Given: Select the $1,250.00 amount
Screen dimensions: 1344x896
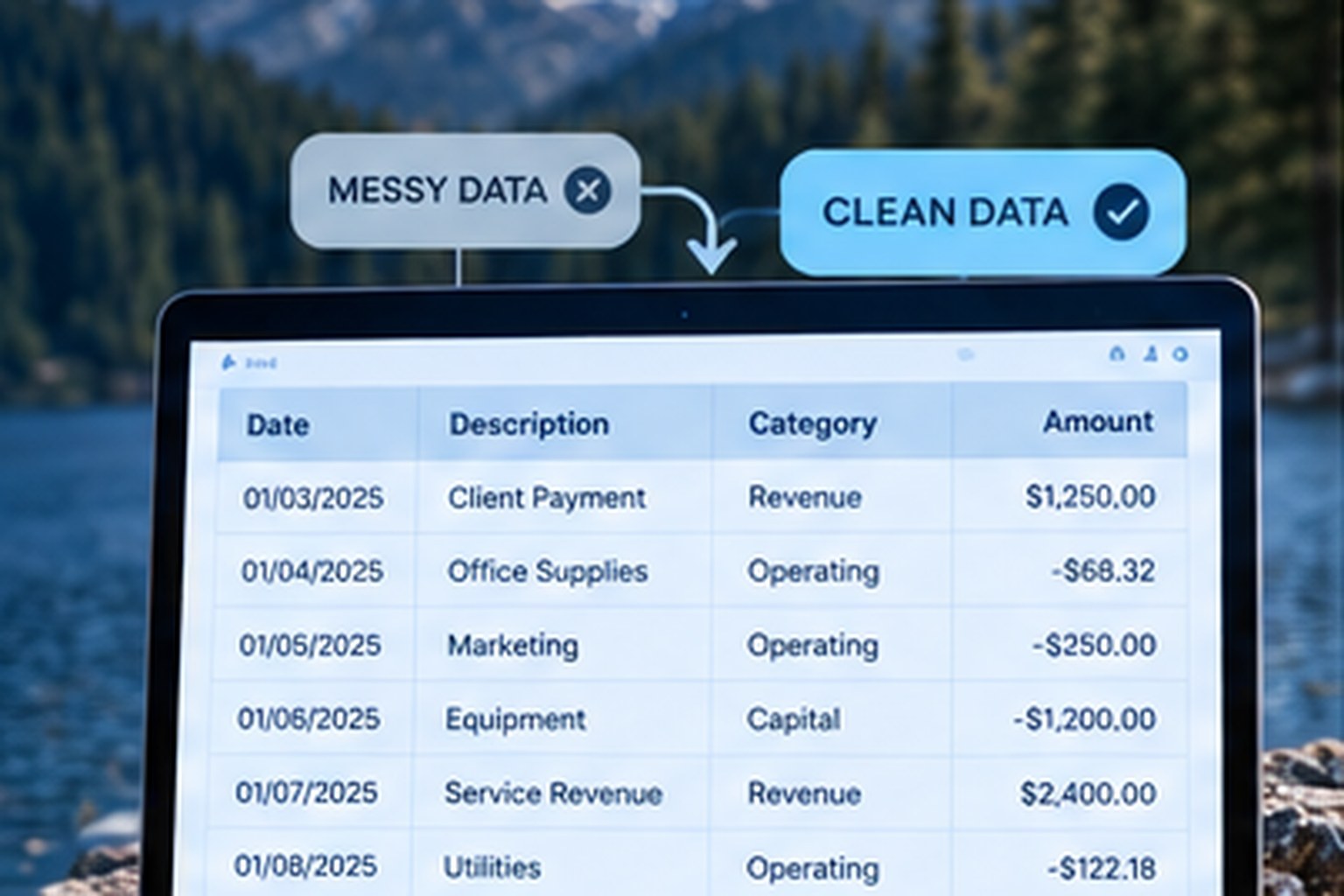Looking at the screenshot, I should tap(1090, 497).
